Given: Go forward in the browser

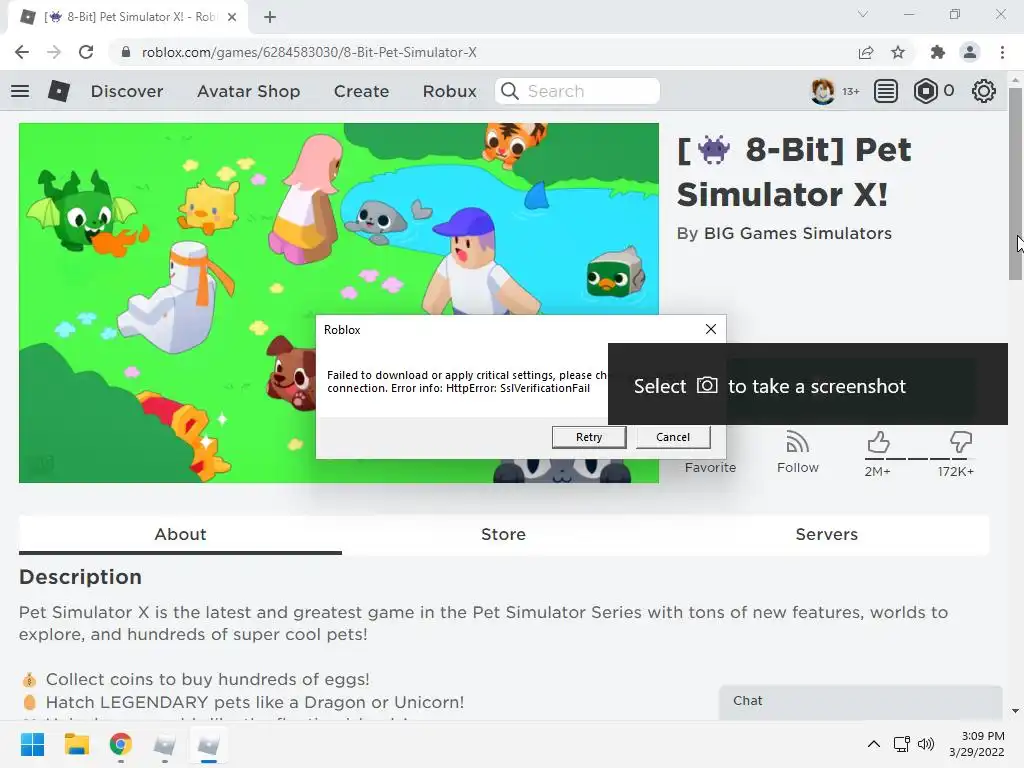Looking at the screenshot, I should [54, 52].
